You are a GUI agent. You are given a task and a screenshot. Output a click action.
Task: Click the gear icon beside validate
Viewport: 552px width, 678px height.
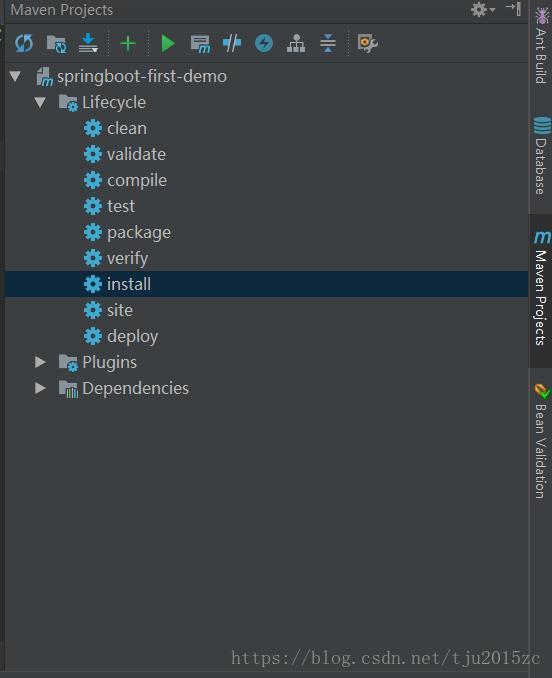(93, 154)
